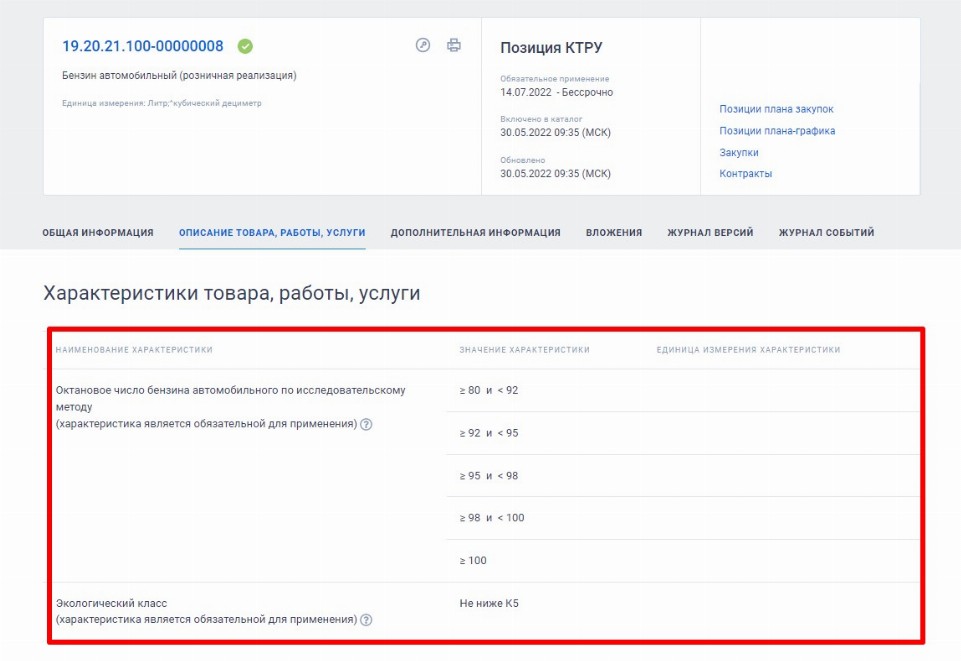Open the Контракты link
The height and width of the screenshot is (661, 961).
click(745, 174)
